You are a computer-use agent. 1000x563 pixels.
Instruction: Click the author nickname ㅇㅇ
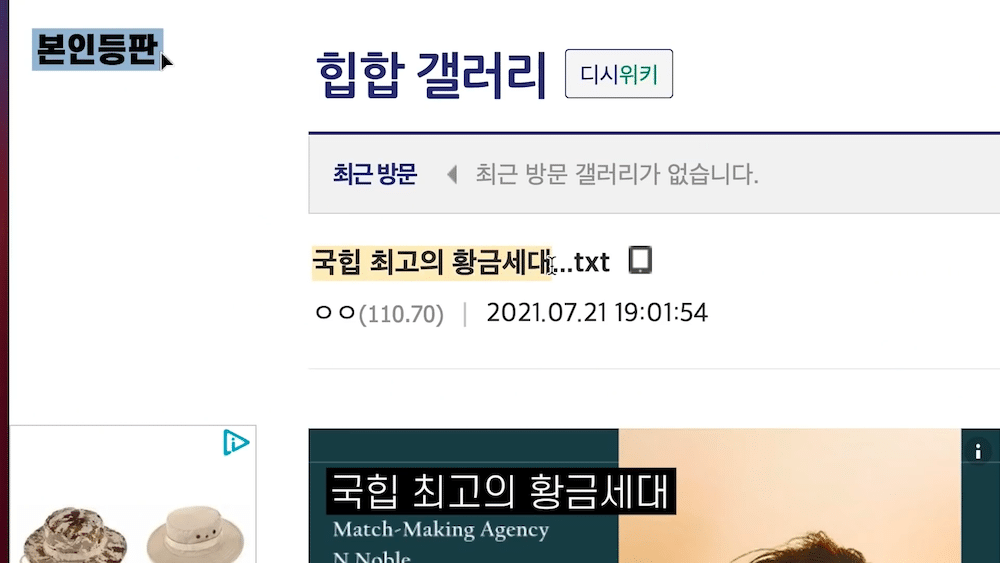coord(335,312)
